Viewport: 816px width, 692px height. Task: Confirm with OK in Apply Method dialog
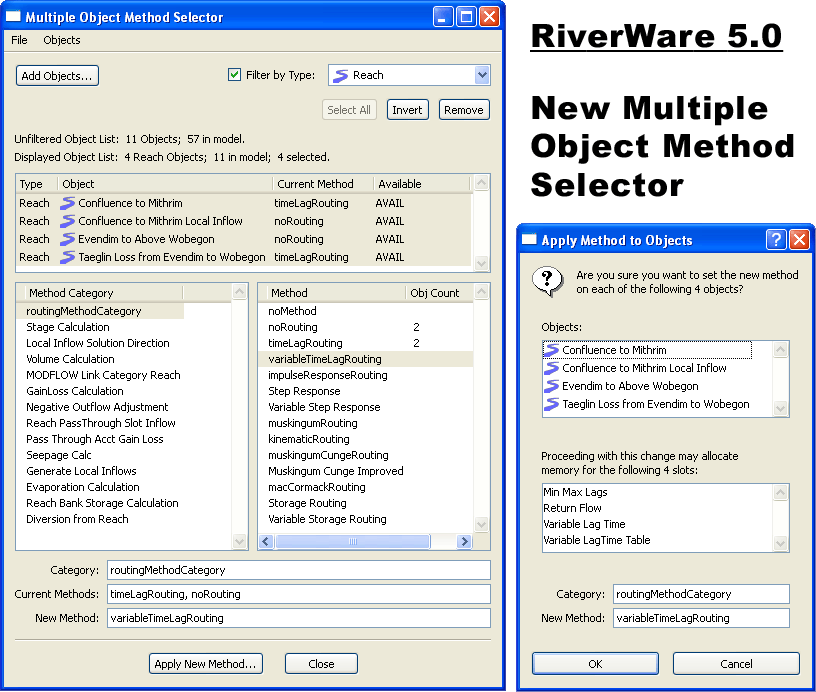(595, 664)
